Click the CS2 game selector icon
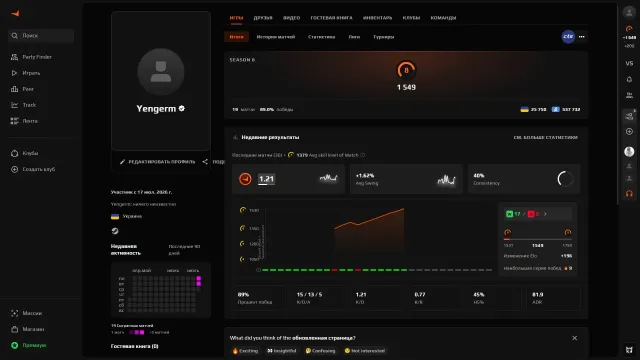 [568, 36]
